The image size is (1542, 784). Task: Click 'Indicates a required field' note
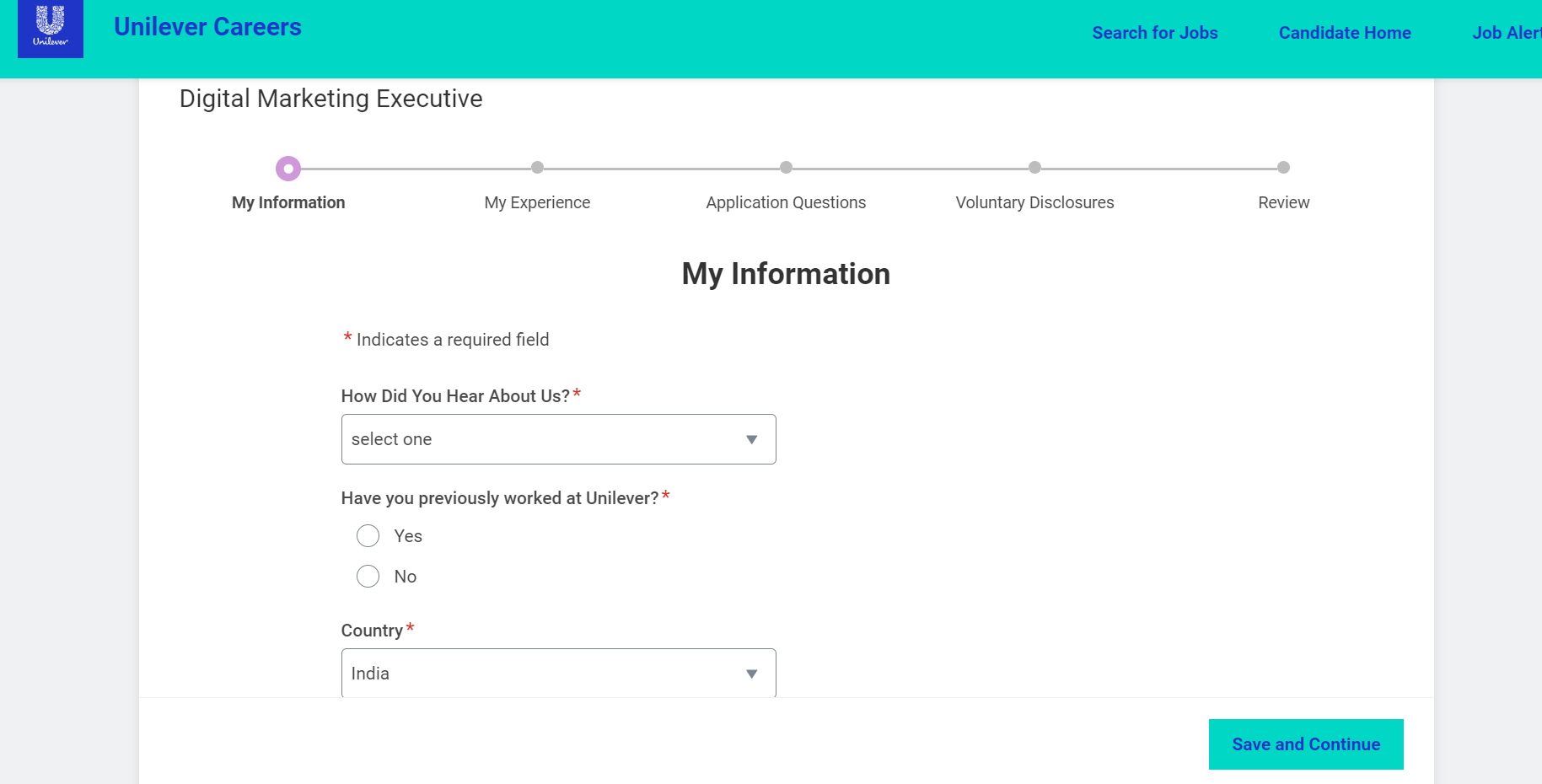453,340
